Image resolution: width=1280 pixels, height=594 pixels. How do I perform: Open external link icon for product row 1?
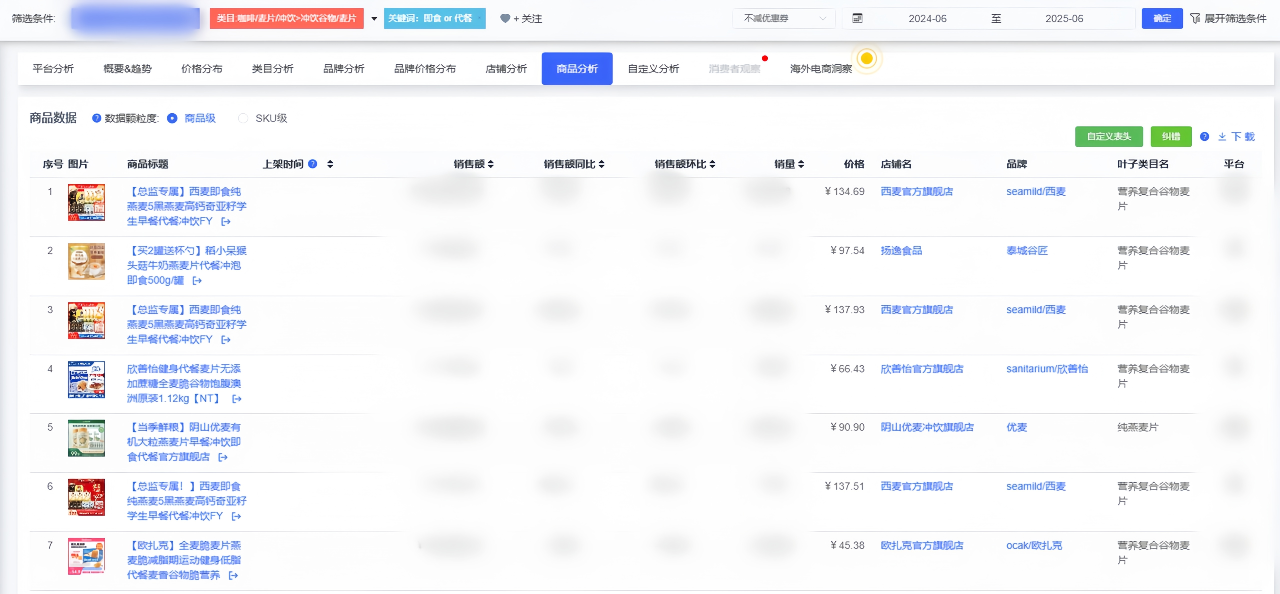click(x=226, y=221)
